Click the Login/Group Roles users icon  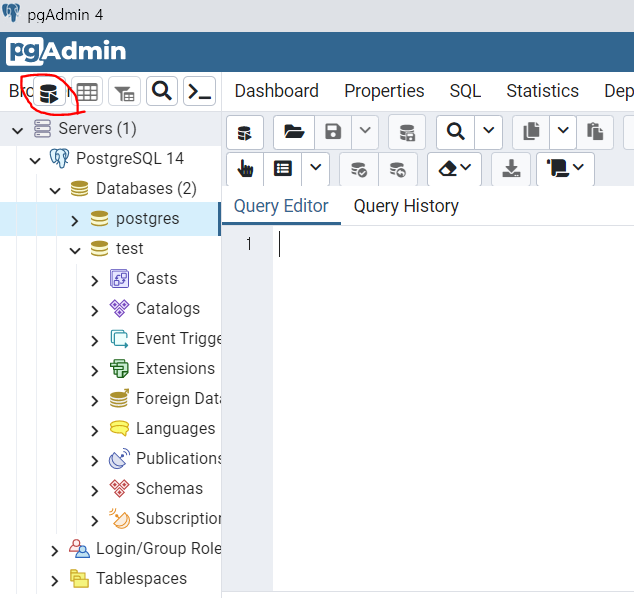tap(79, 549)
